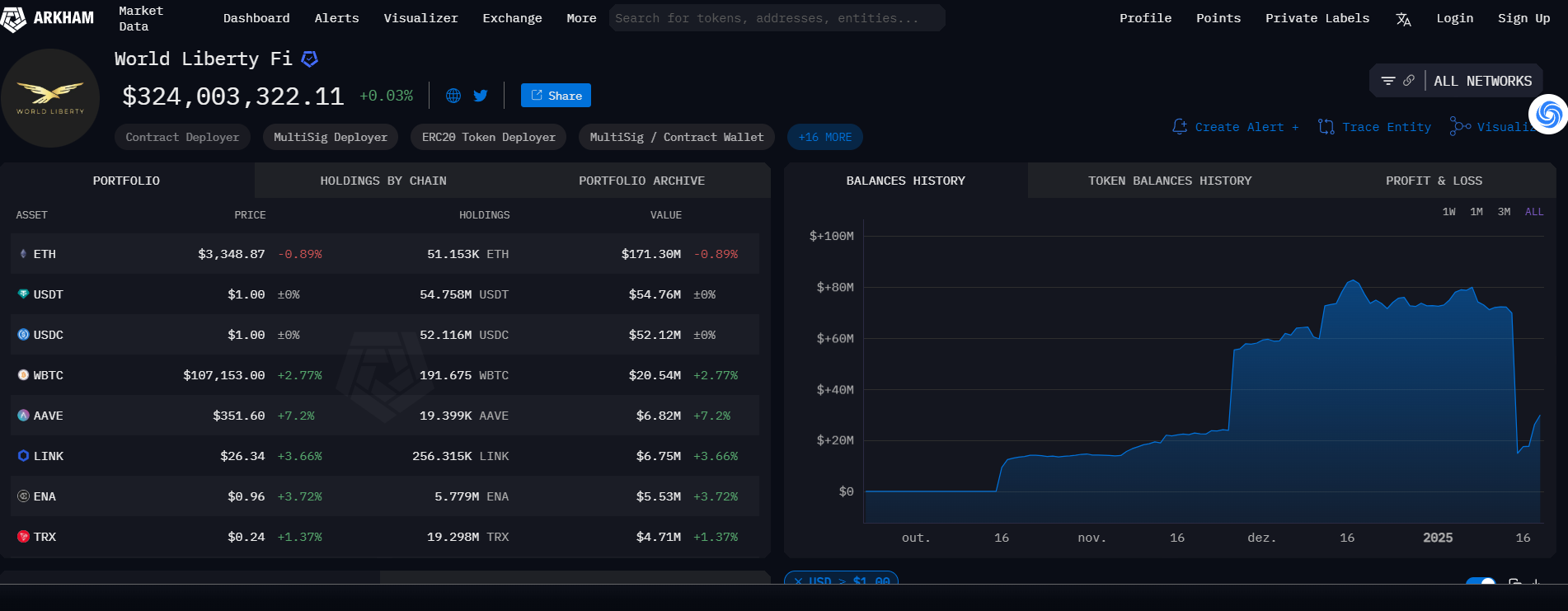Screen dimensions: 1568x611
Task: Switch to Balances History tab
Action: click(x=905, y=181)
